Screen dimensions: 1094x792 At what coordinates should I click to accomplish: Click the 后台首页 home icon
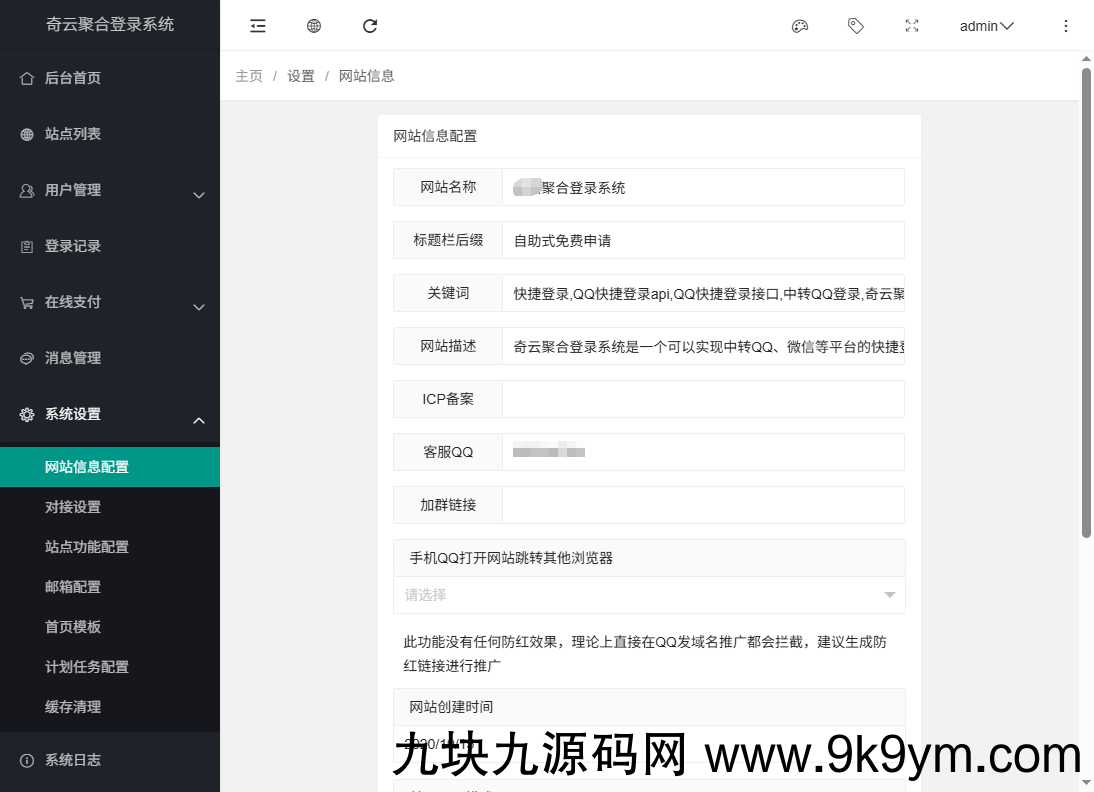pyautogui.click(x=27, y=78)
